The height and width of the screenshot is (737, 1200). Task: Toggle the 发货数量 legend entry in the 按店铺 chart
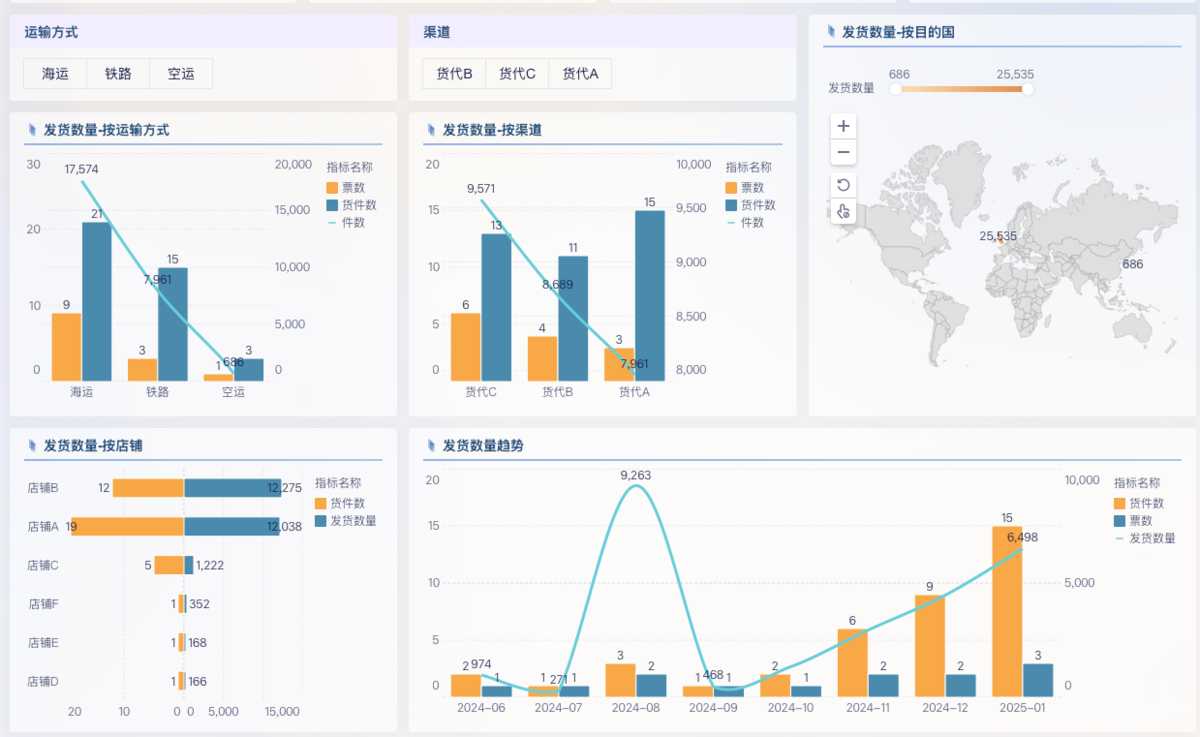pyautogui.click(x=345, y=521)
